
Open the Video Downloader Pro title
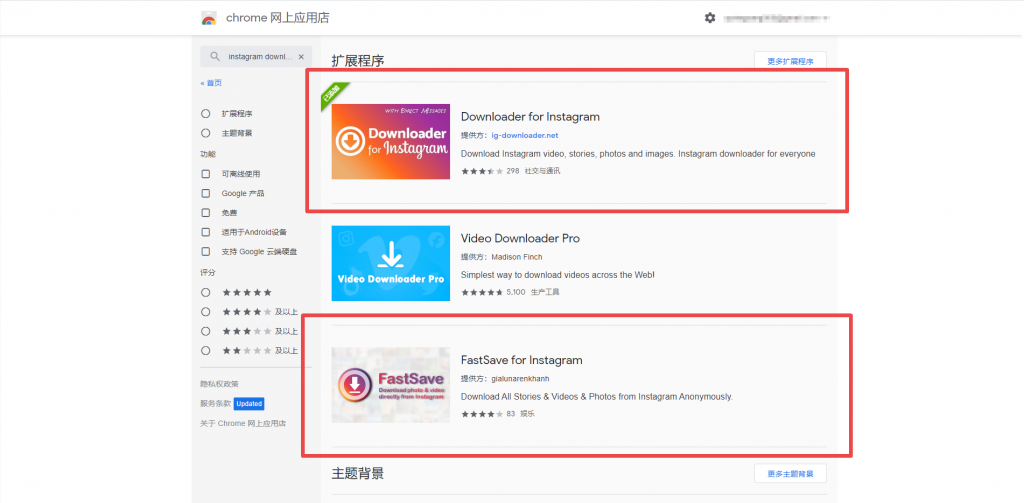click(x=520, y=238)
